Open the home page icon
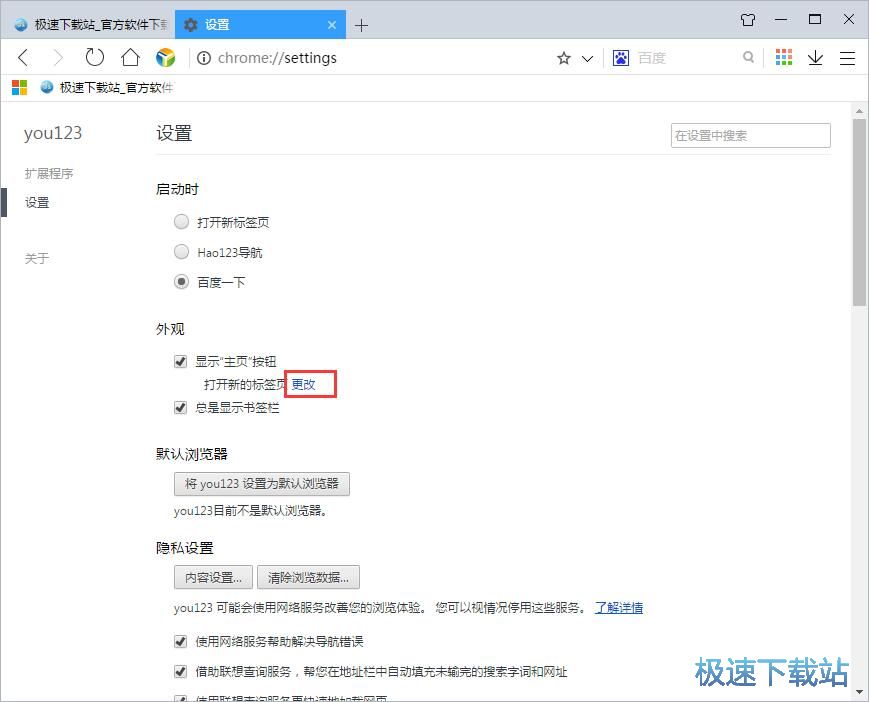Viewport: 869px width, 702px height. [130, 57]
